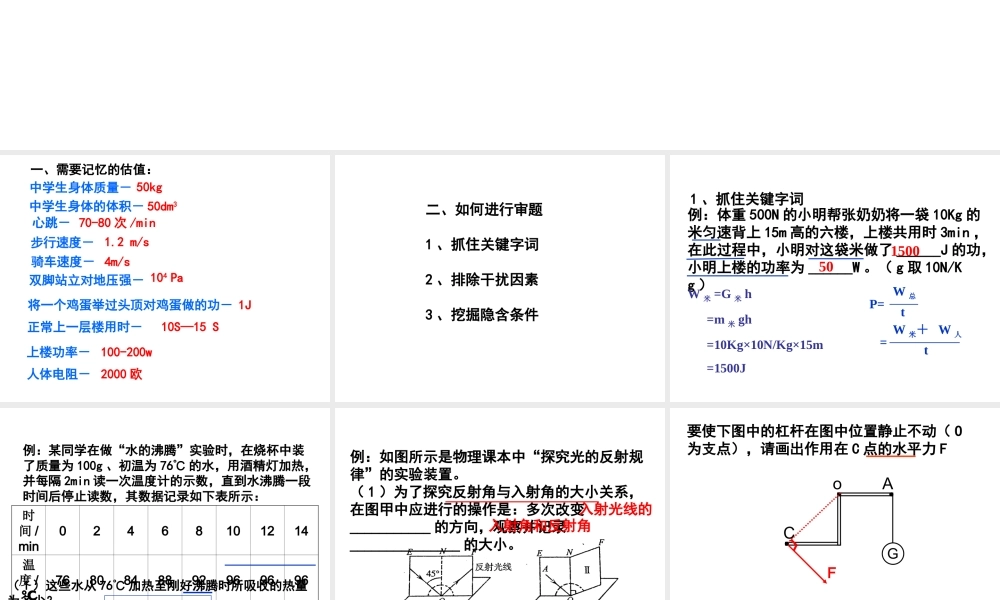Open the water boiling experiment slide
Image resolution: width=1000 pixels, height=600 pixels.
[165, 500]
